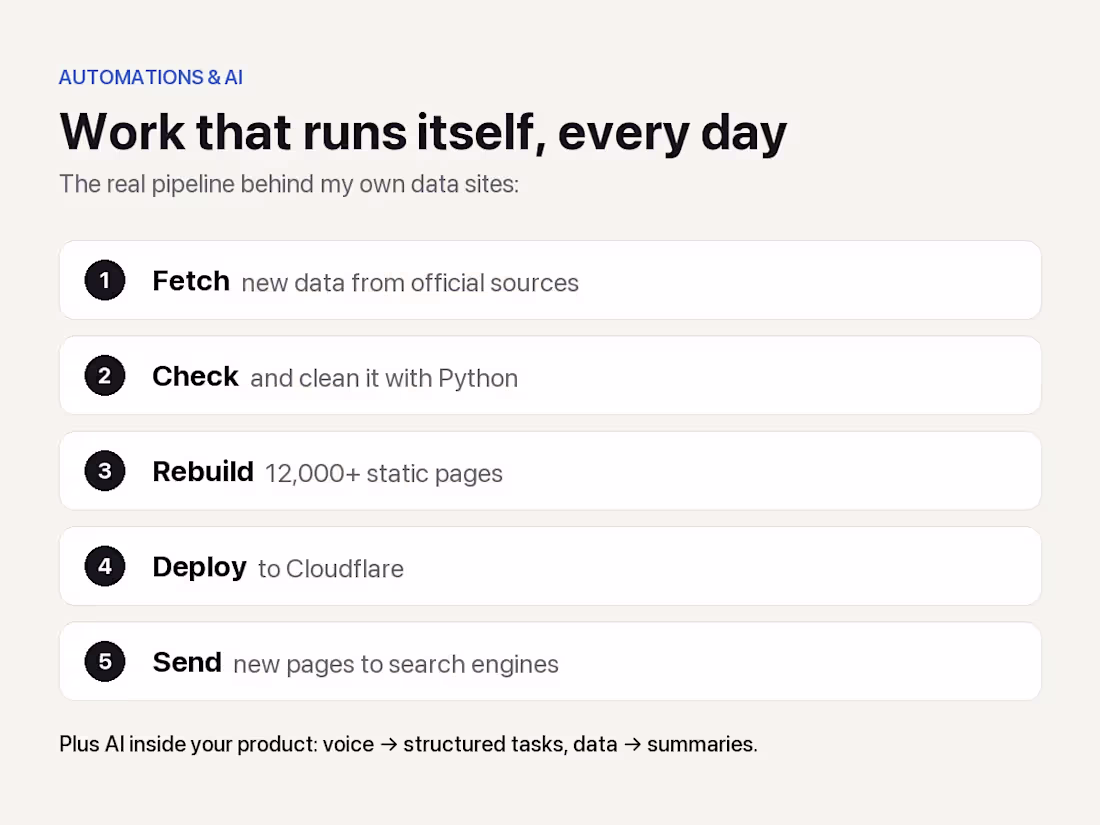This screenshot has height=825, width=1100.
Task: Click the number 2 badge beside Check
Action: [x=105, y=376]
